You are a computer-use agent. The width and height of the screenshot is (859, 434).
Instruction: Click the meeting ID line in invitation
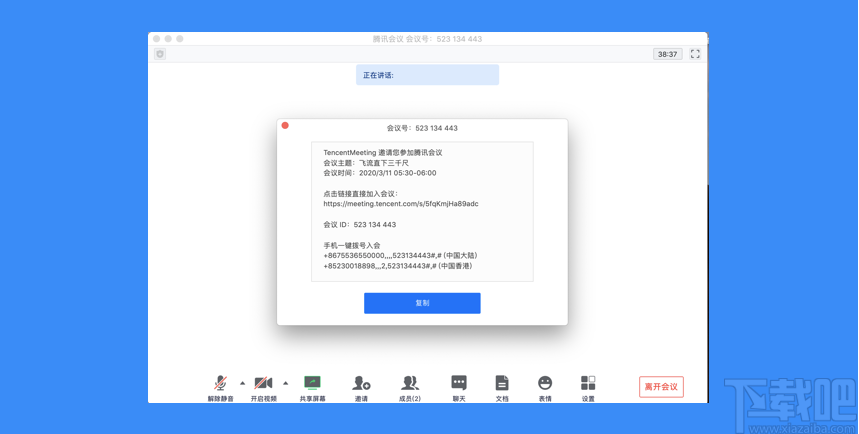[x=359, y=225]
